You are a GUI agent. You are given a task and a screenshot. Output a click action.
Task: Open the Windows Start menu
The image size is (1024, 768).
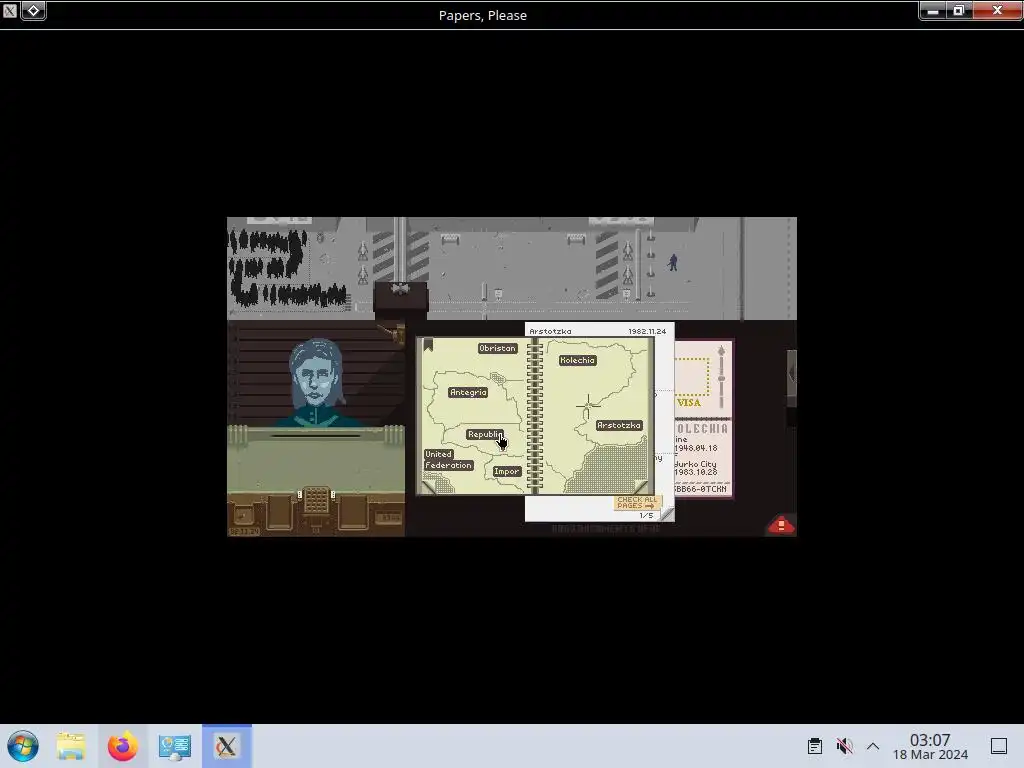(23, 746)
